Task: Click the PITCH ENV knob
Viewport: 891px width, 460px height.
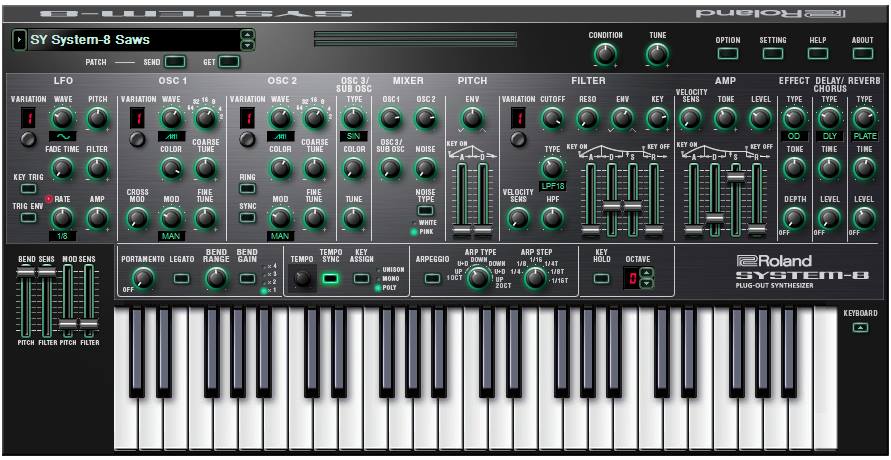Action: click(472, 118)
